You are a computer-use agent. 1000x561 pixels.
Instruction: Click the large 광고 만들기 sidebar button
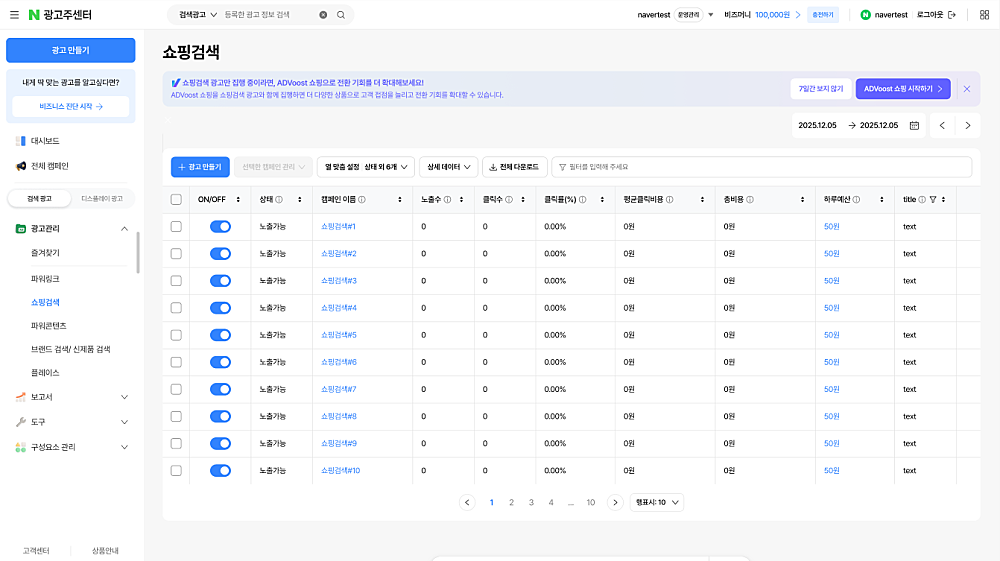click(x=71, y=50)
